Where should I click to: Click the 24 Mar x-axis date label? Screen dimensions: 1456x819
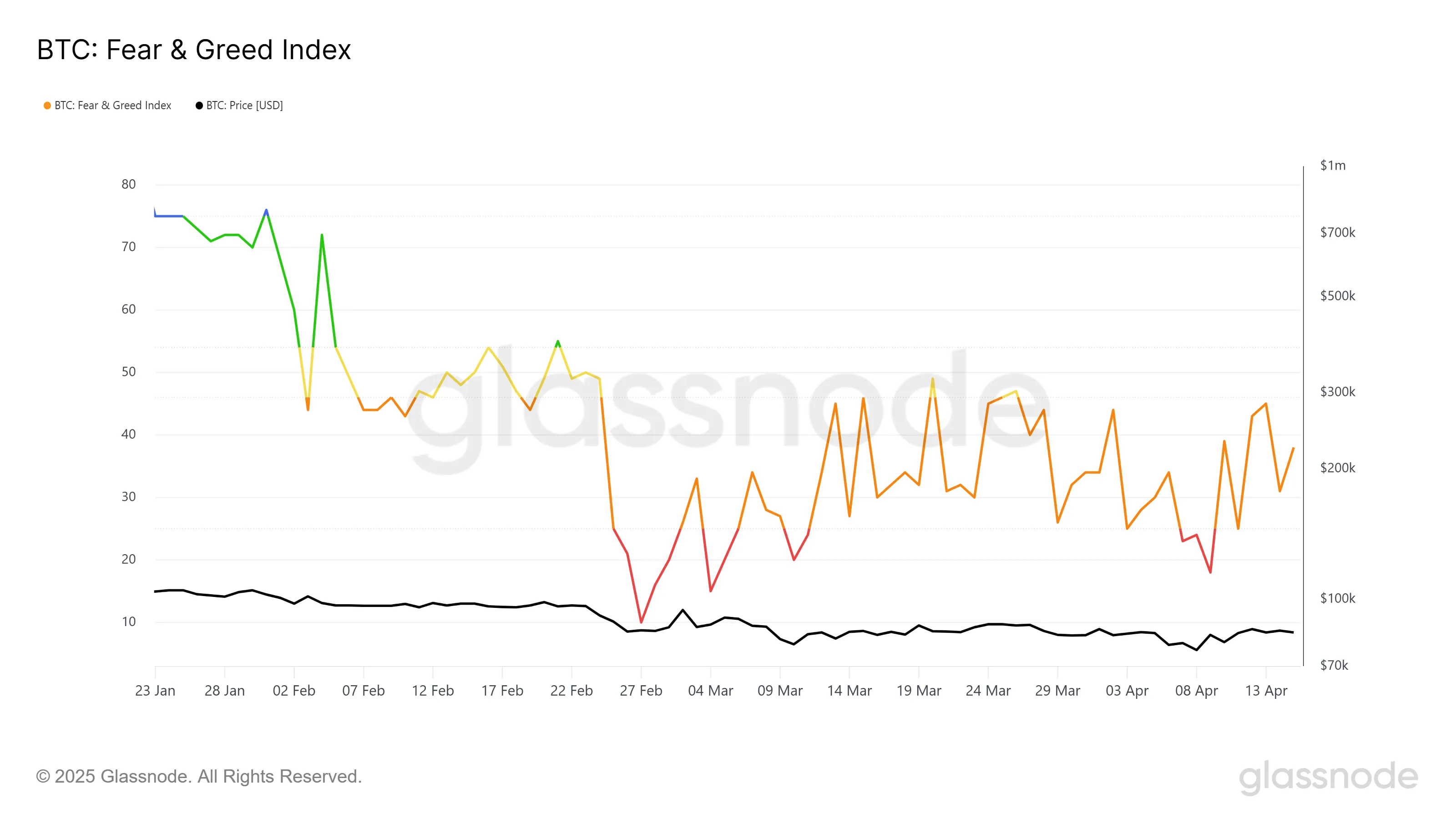pos(988,691)
